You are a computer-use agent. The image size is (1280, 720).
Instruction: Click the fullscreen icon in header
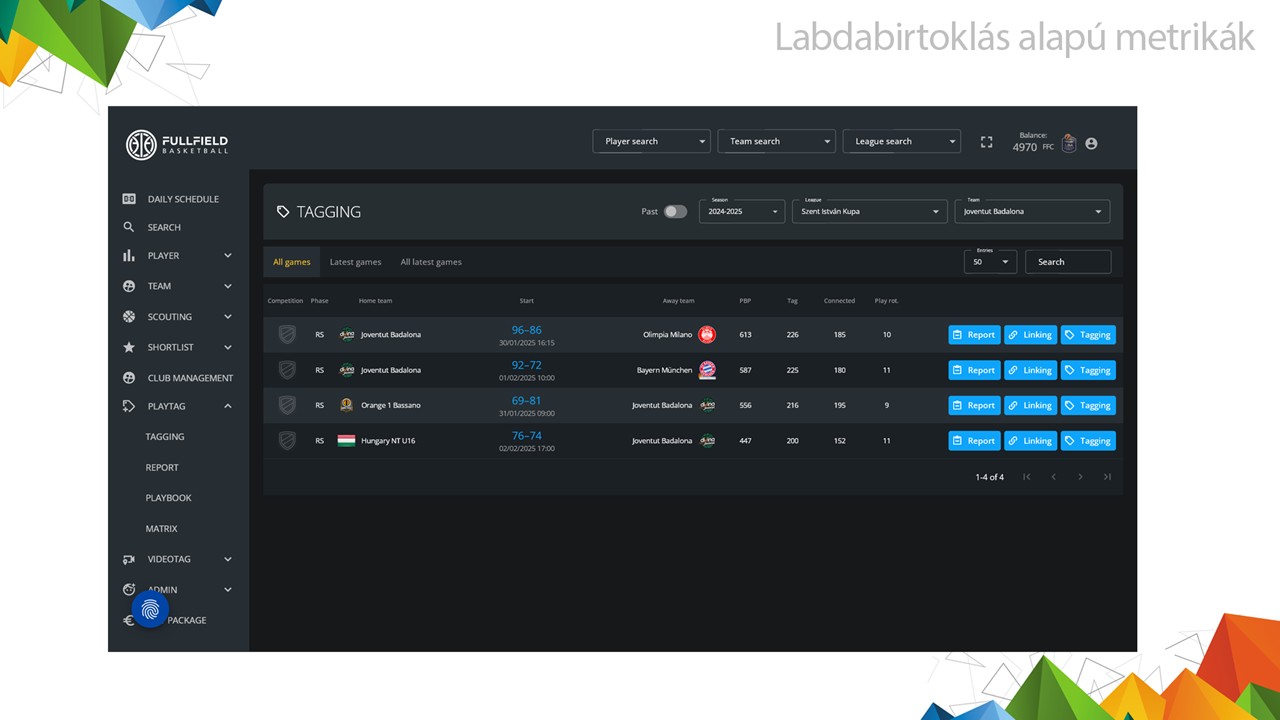point(986,142)
